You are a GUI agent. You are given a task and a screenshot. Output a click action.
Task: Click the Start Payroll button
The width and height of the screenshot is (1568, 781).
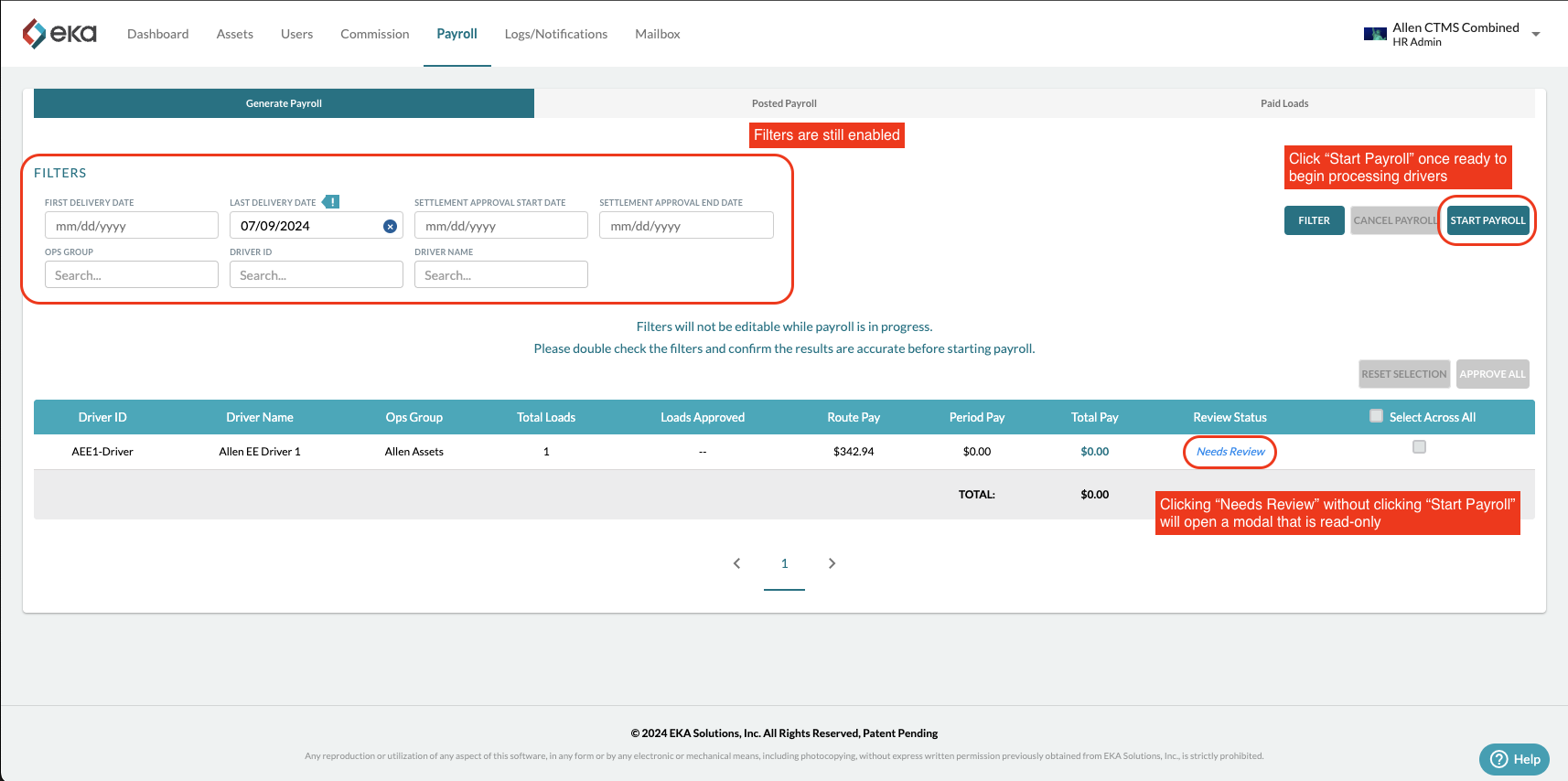click(1487, 220)
